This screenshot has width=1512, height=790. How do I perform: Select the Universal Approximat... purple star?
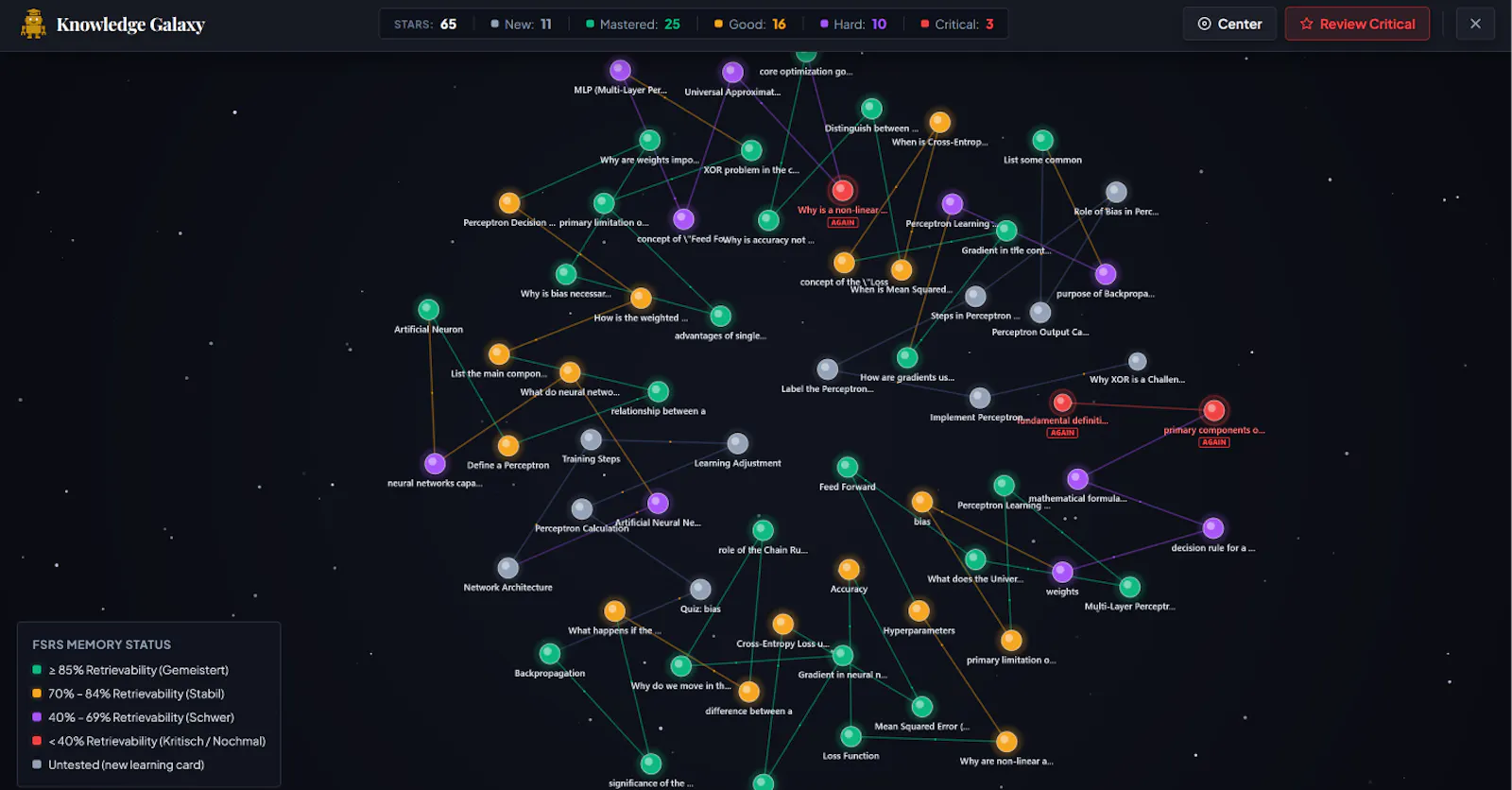[732, 72]
